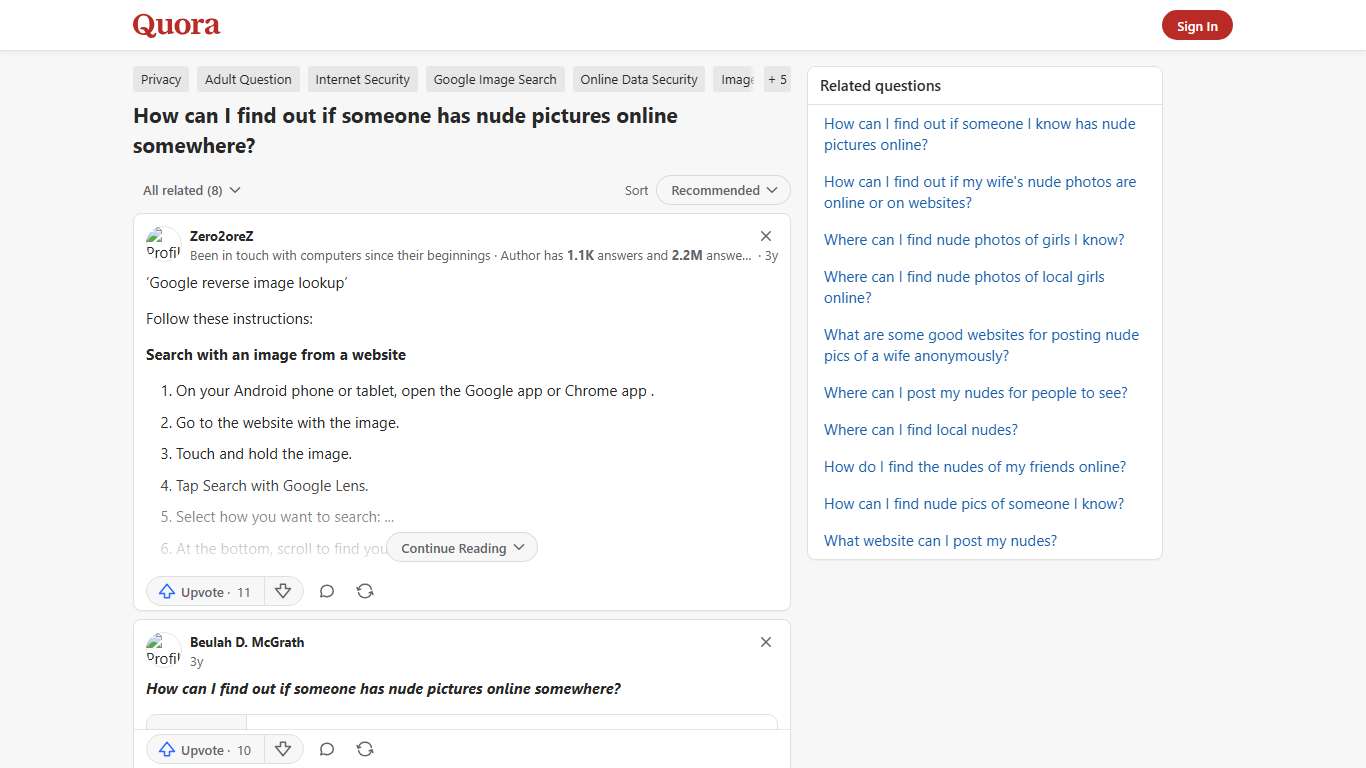Expand Continue Reading on the answer
The image size is (1366, 768).
tap(461, 548)
